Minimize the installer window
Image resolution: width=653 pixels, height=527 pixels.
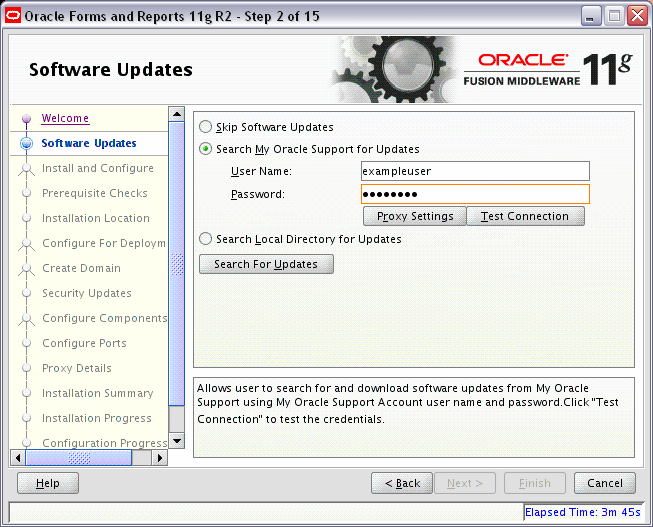591,16
